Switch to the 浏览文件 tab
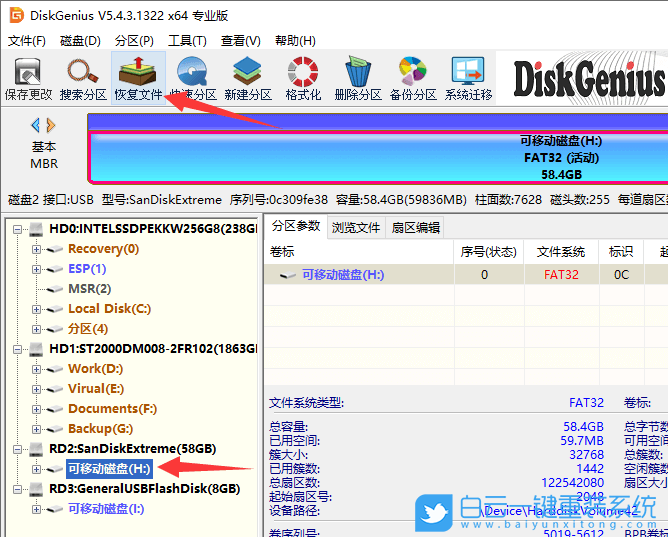Screen dimensions: 668x537 coord(356,227)
